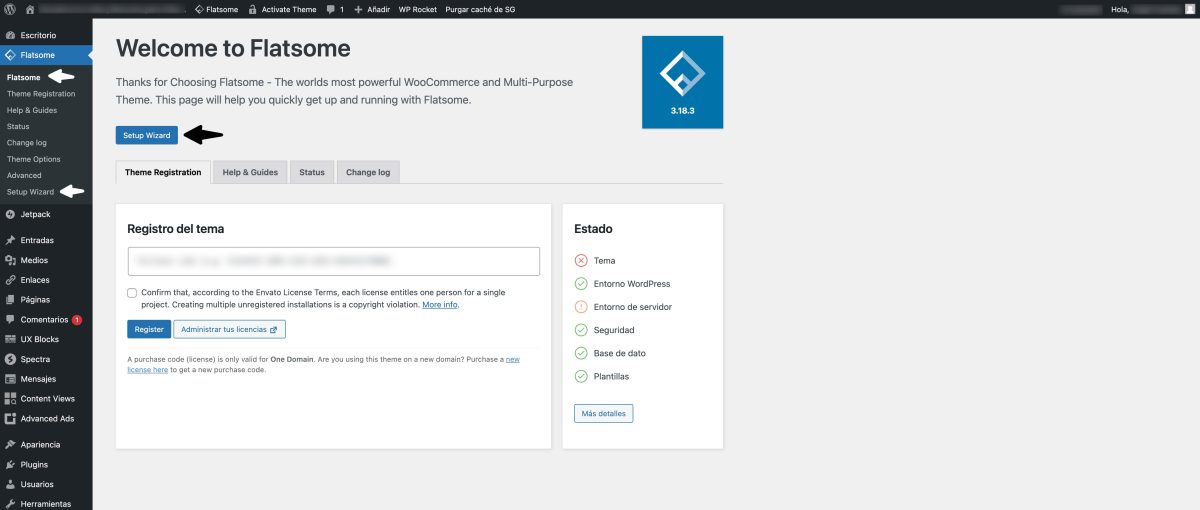Open Apariencia paintbrush icon
The height and width of the screenshot is (510, 1200).
(10, 445)
